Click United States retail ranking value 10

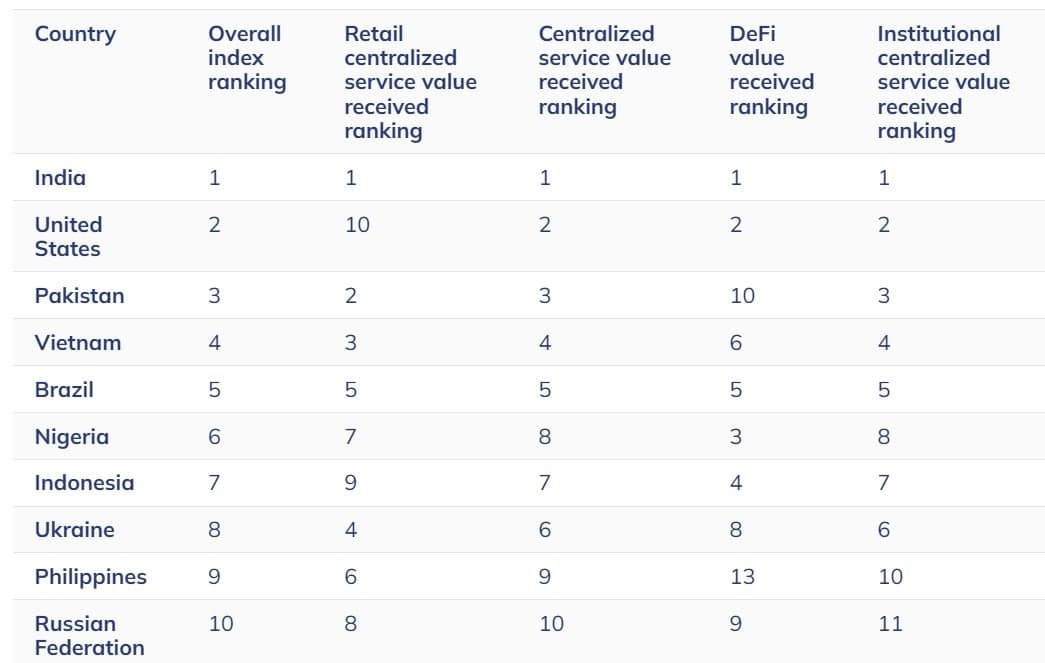coord(357,225)
